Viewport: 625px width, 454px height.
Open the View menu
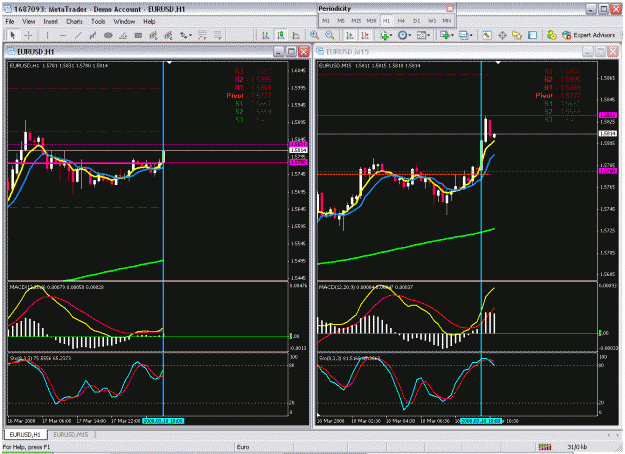28,21
